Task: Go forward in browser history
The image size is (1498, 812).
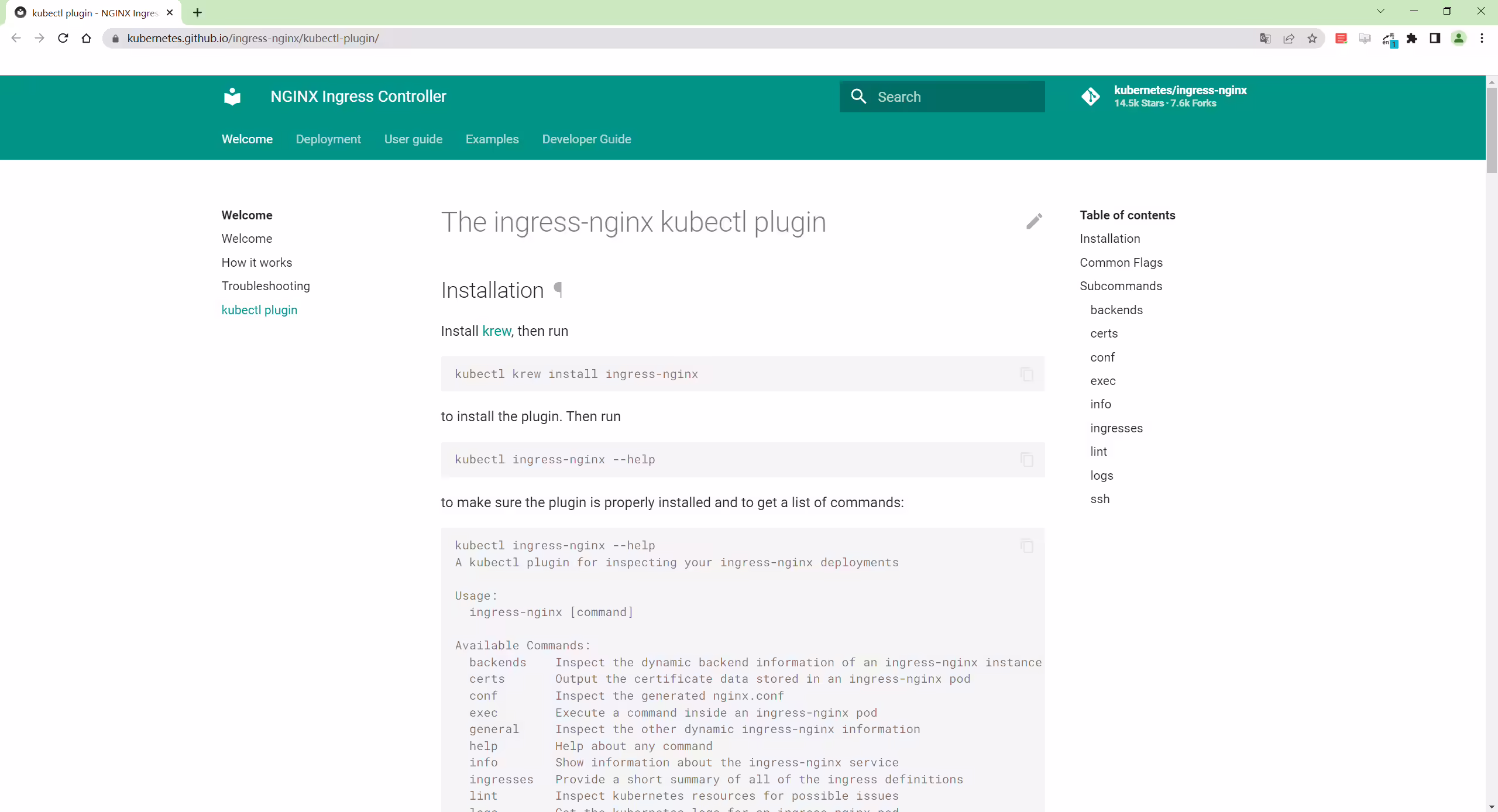Action: (x=39, y=38)
